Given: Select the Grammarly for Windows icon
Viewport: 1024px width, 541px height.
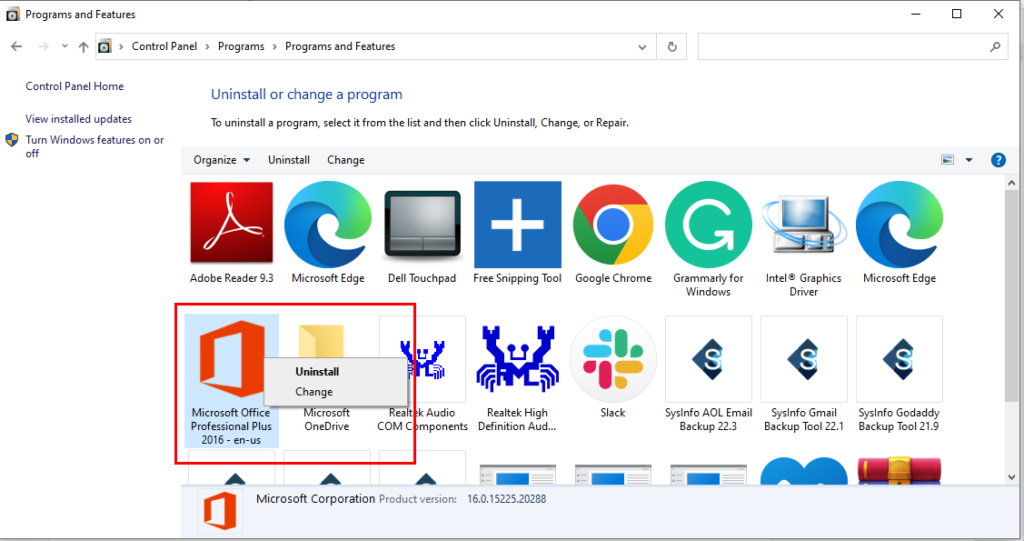Looking at the screenshot, I should pyautogui.click(x=709, y=225).
